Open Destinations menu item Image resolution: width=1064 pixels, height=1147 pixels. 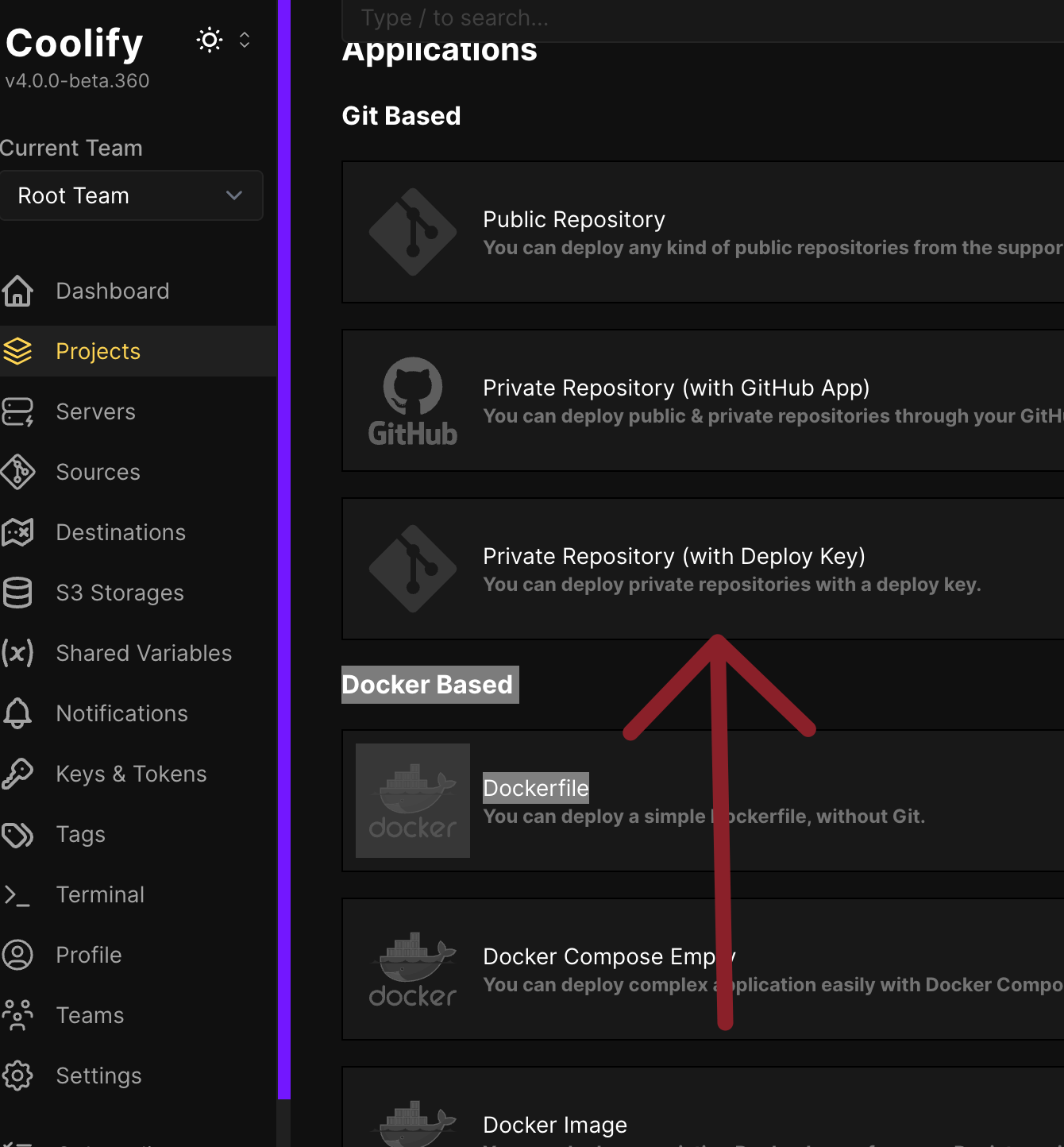click(x=121, y=532)
